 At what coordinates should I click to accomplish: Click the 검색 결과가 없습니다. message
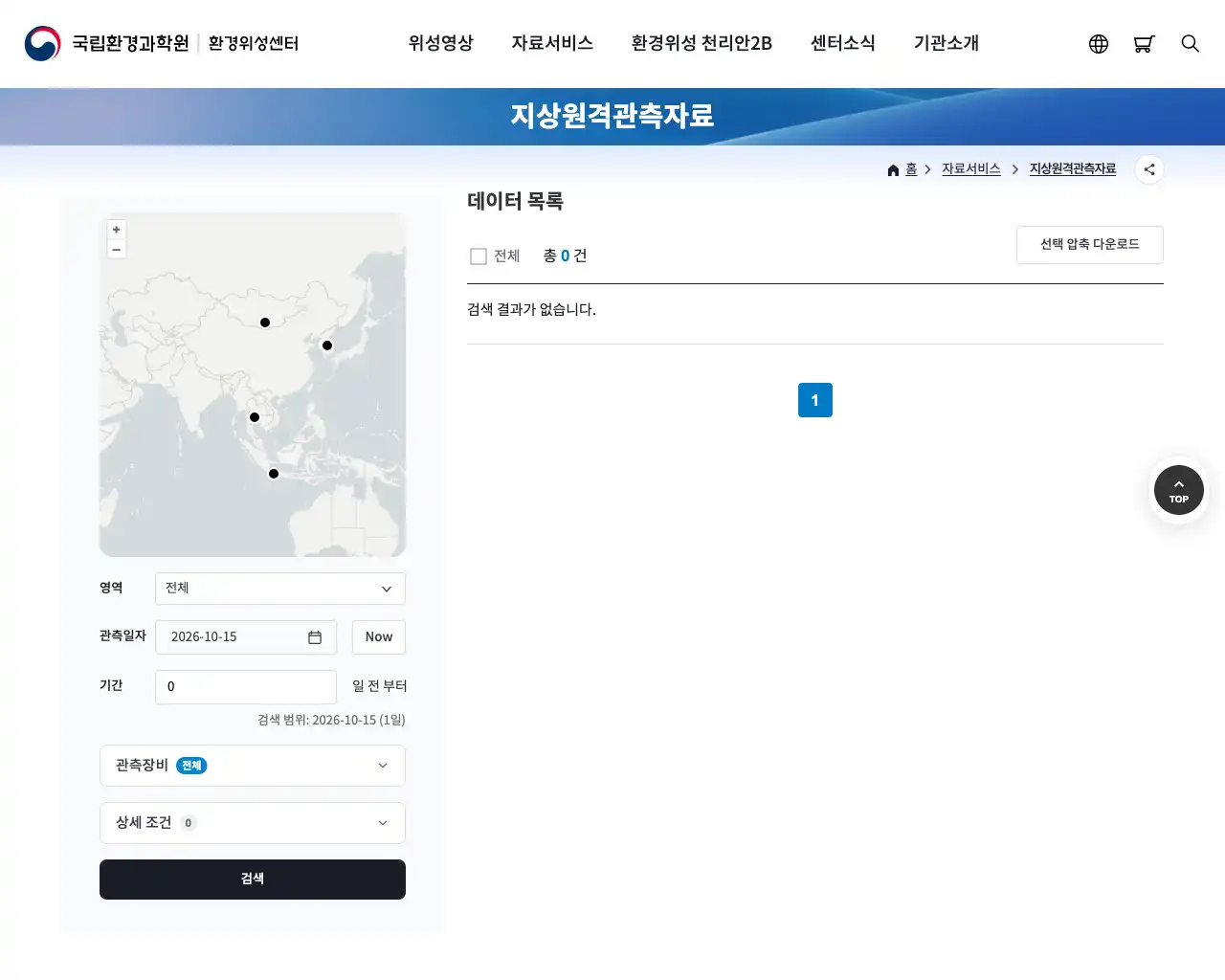point(531,310)
